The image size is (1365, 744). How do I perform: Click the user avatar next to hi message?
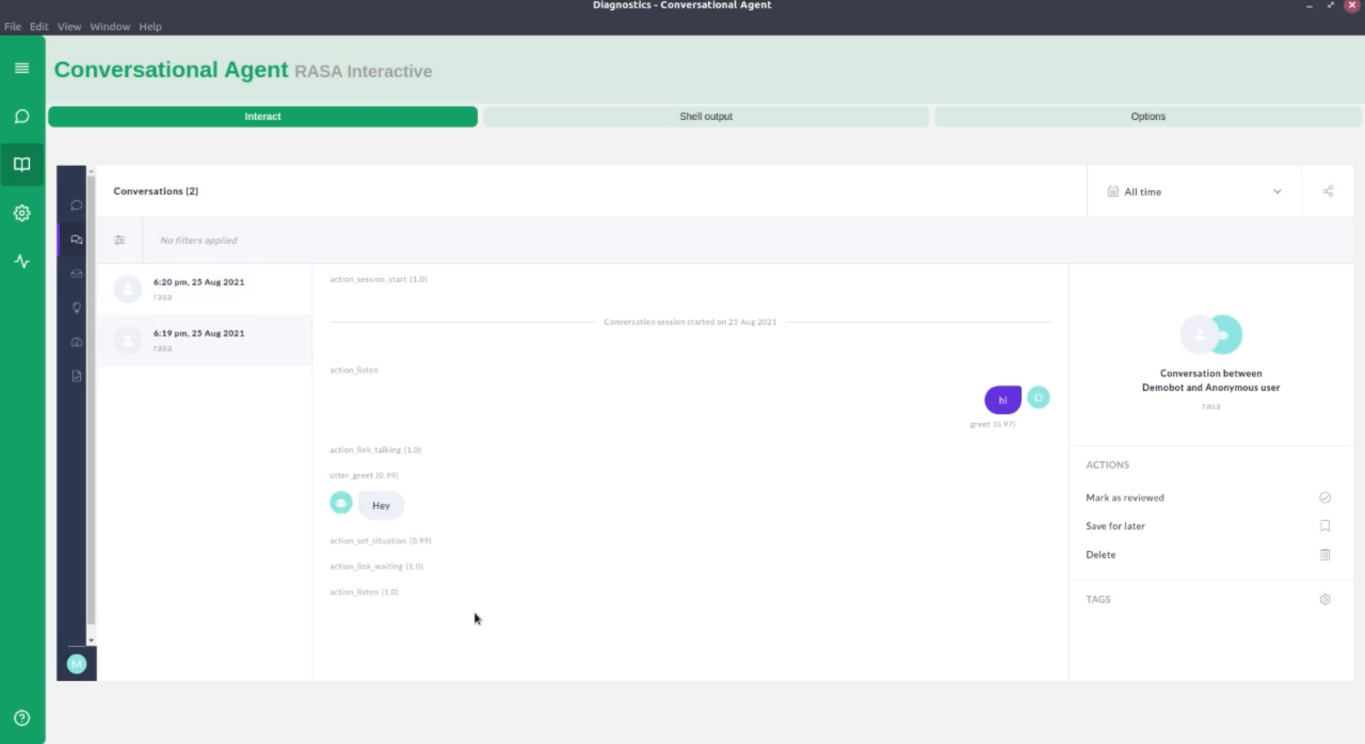point(1039,398)
